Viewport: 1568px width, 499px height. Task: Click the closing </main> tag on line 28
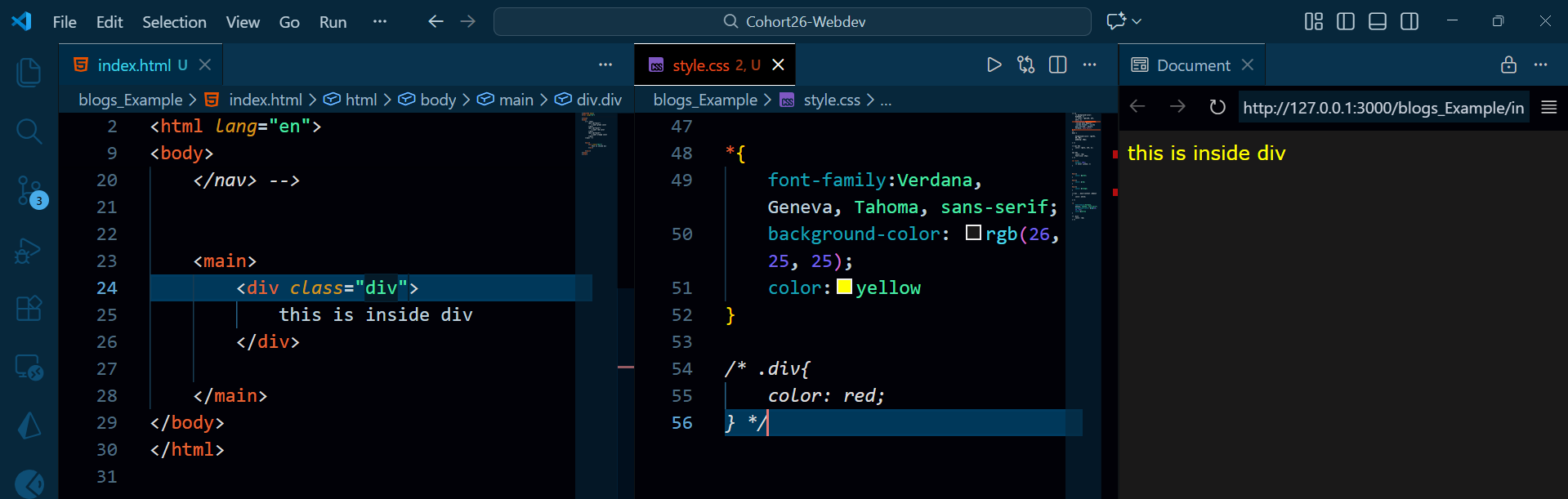point(230,395)
